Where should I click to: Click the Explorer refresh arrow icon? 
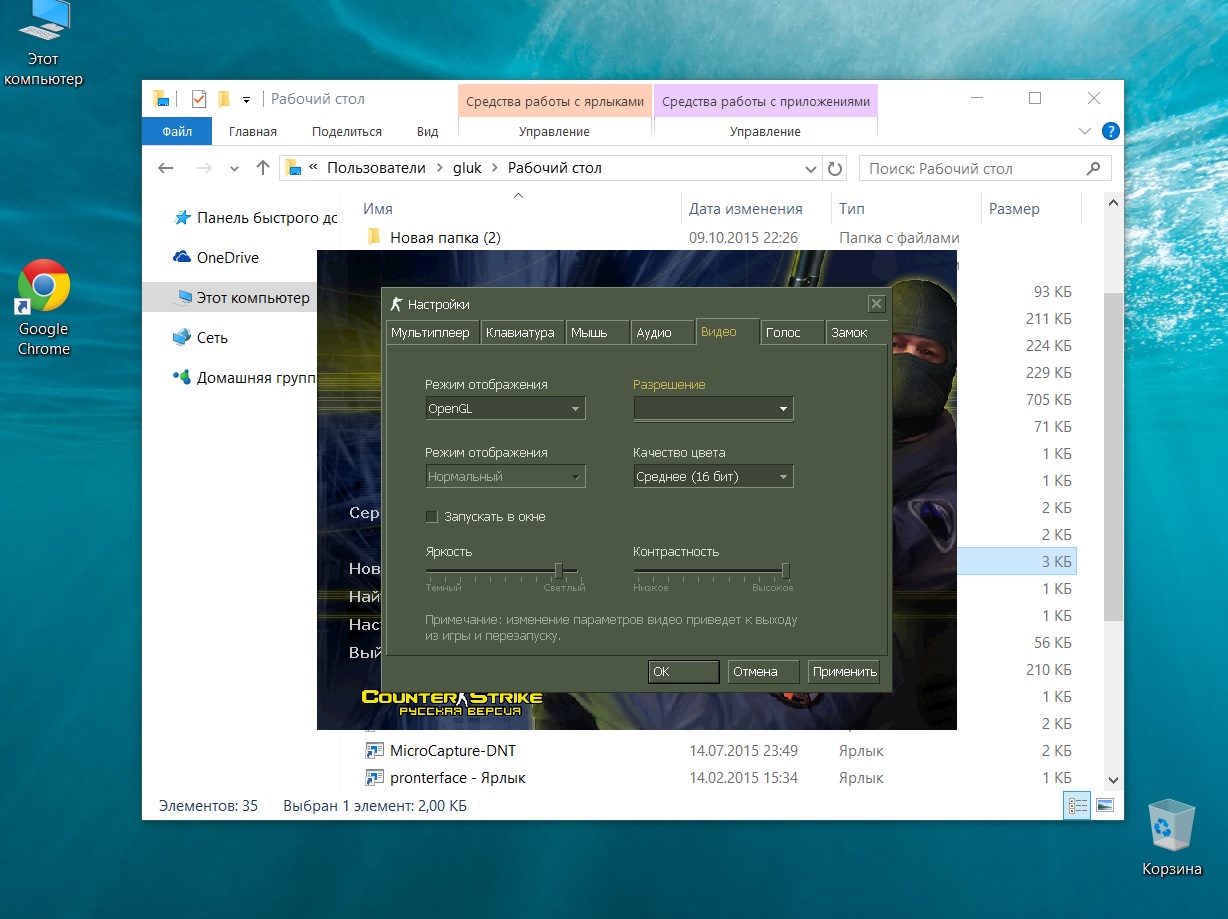[836, 168]
